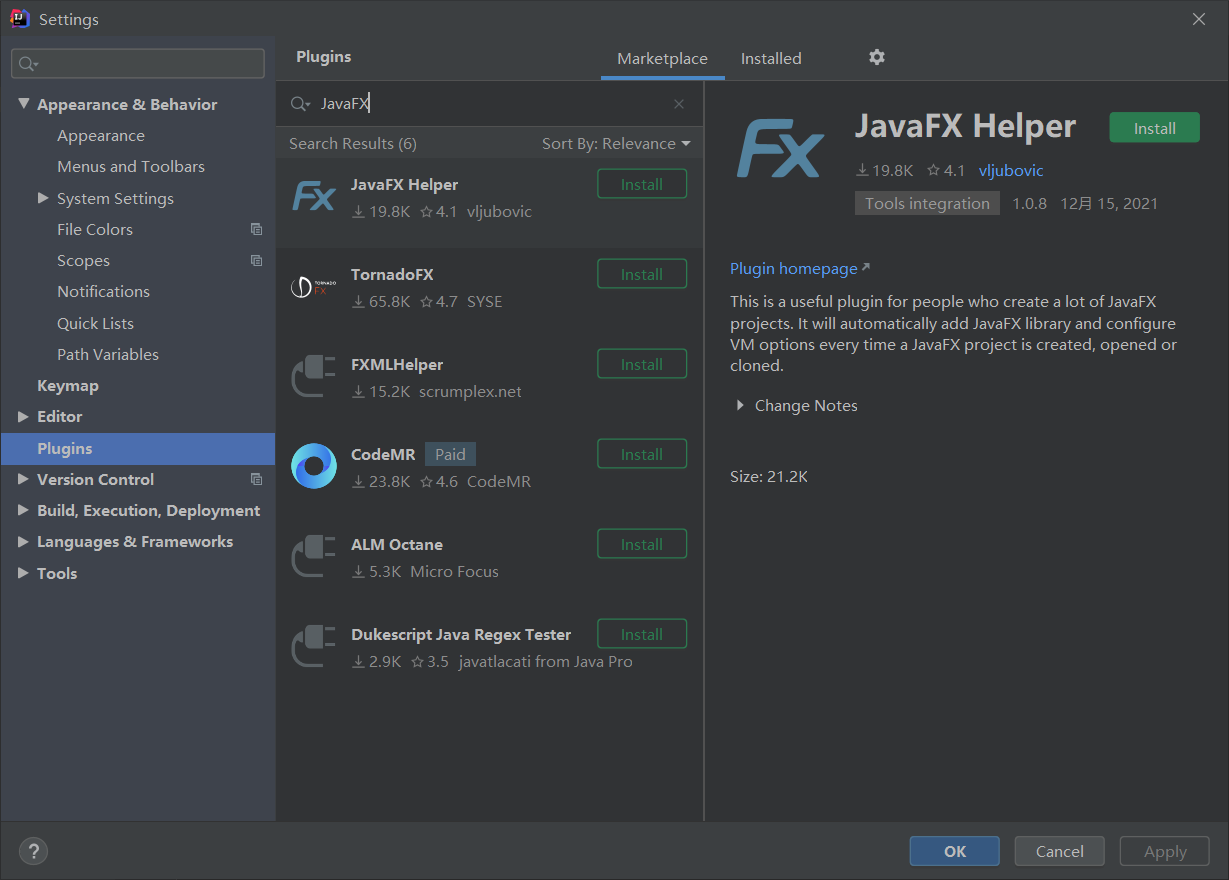Expand Build, Execution, Deployment node
1229x880 pixels.
point(24,510)
